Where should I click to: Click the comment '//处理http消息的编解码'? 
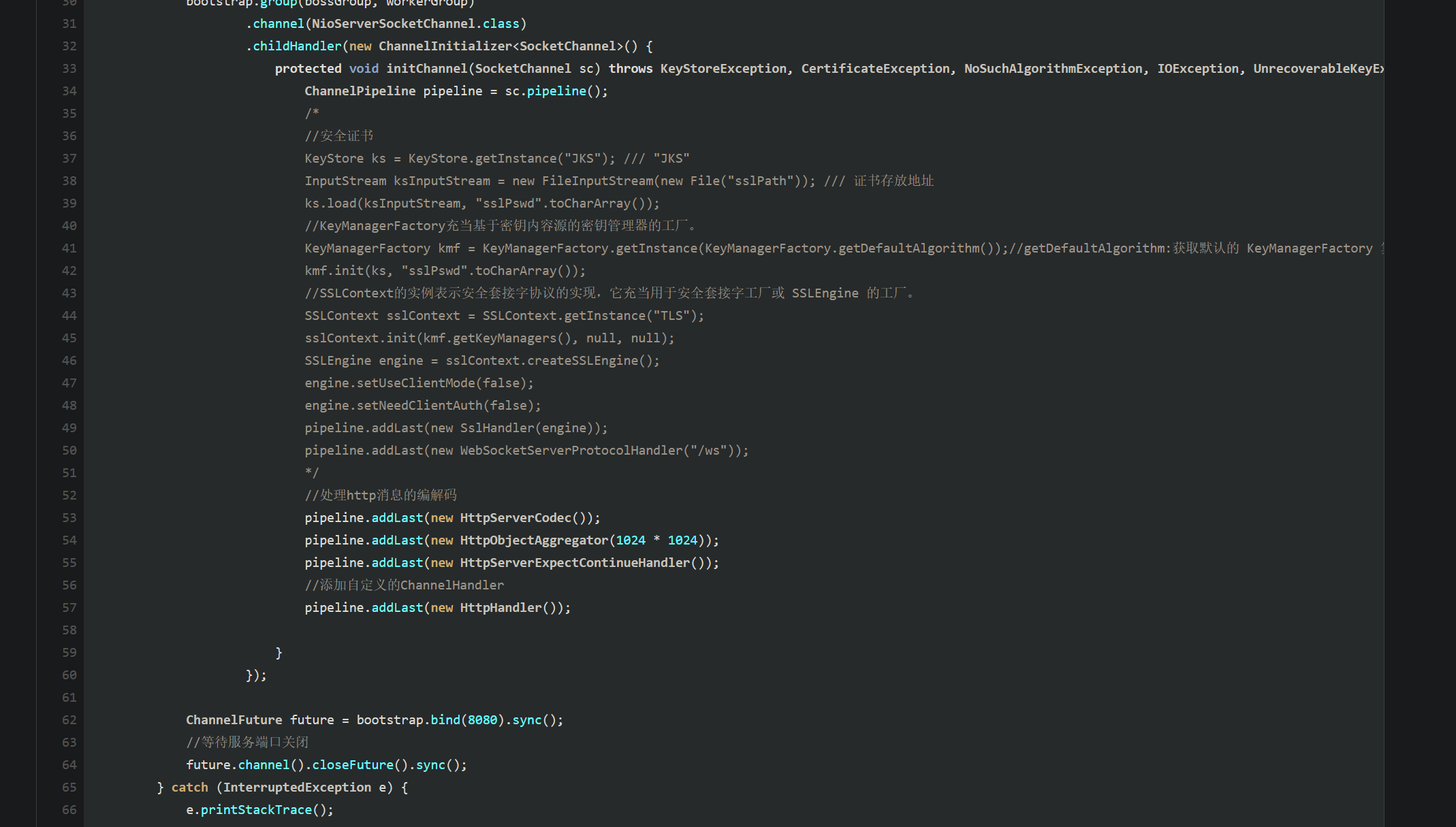(x=381, y=496)
